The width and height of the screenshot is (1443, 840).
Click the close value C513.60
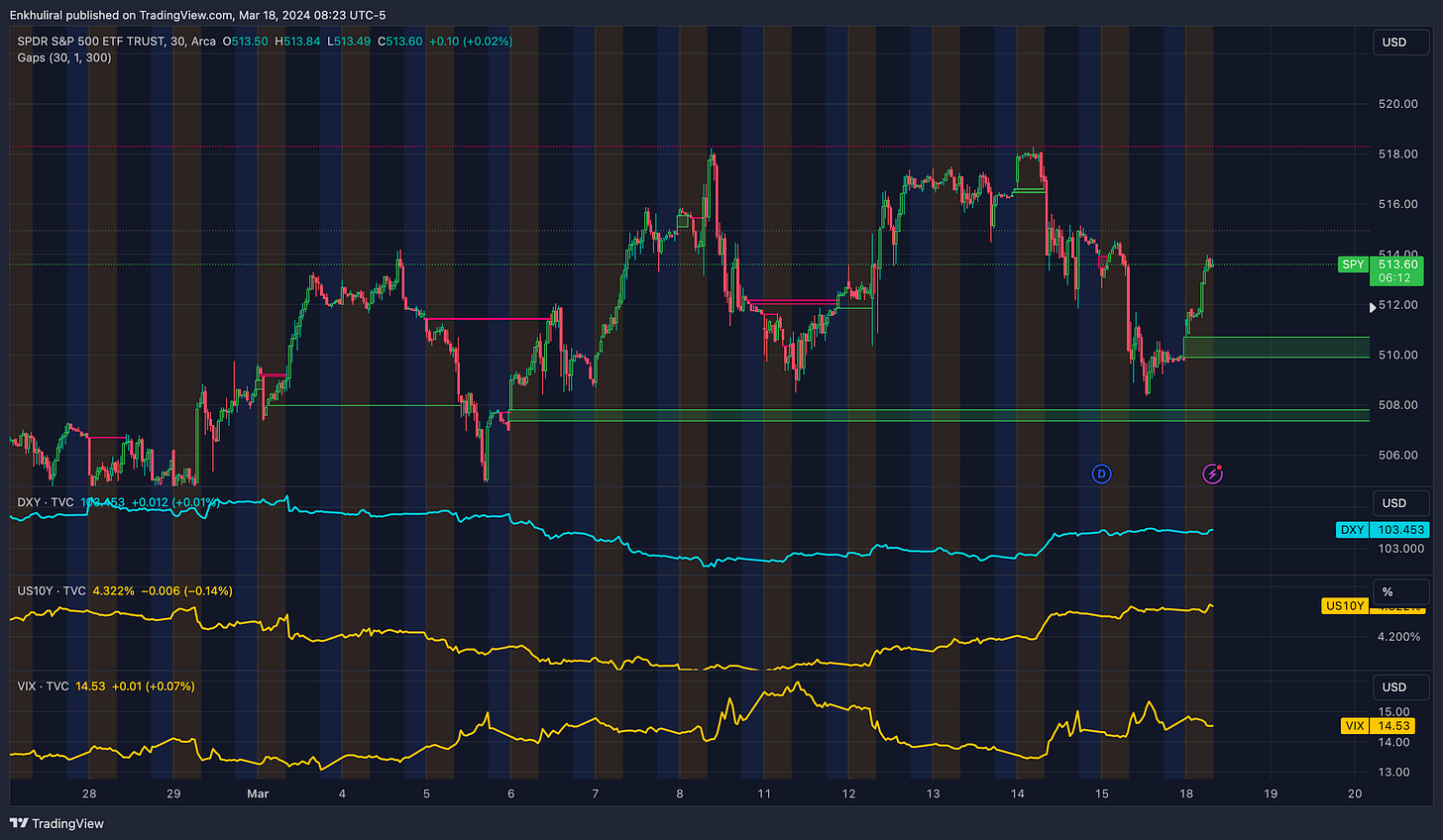coord(400,42)
